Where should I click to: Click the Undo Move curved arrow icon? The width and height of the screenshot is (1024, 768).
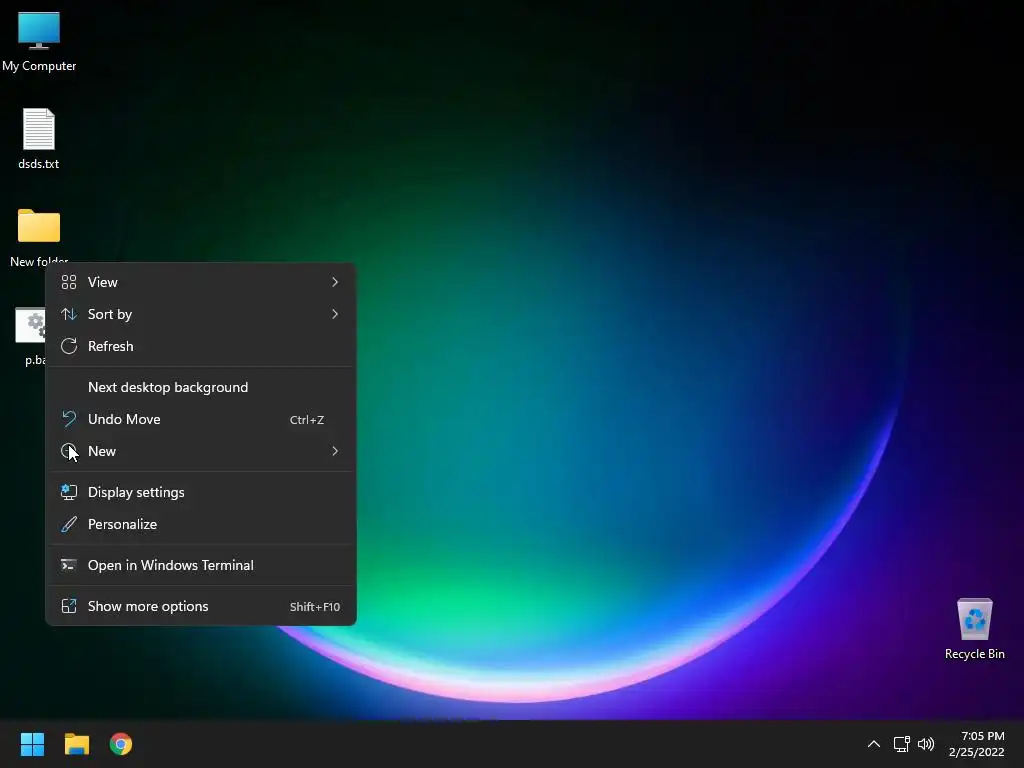click(x=69, y=419)
